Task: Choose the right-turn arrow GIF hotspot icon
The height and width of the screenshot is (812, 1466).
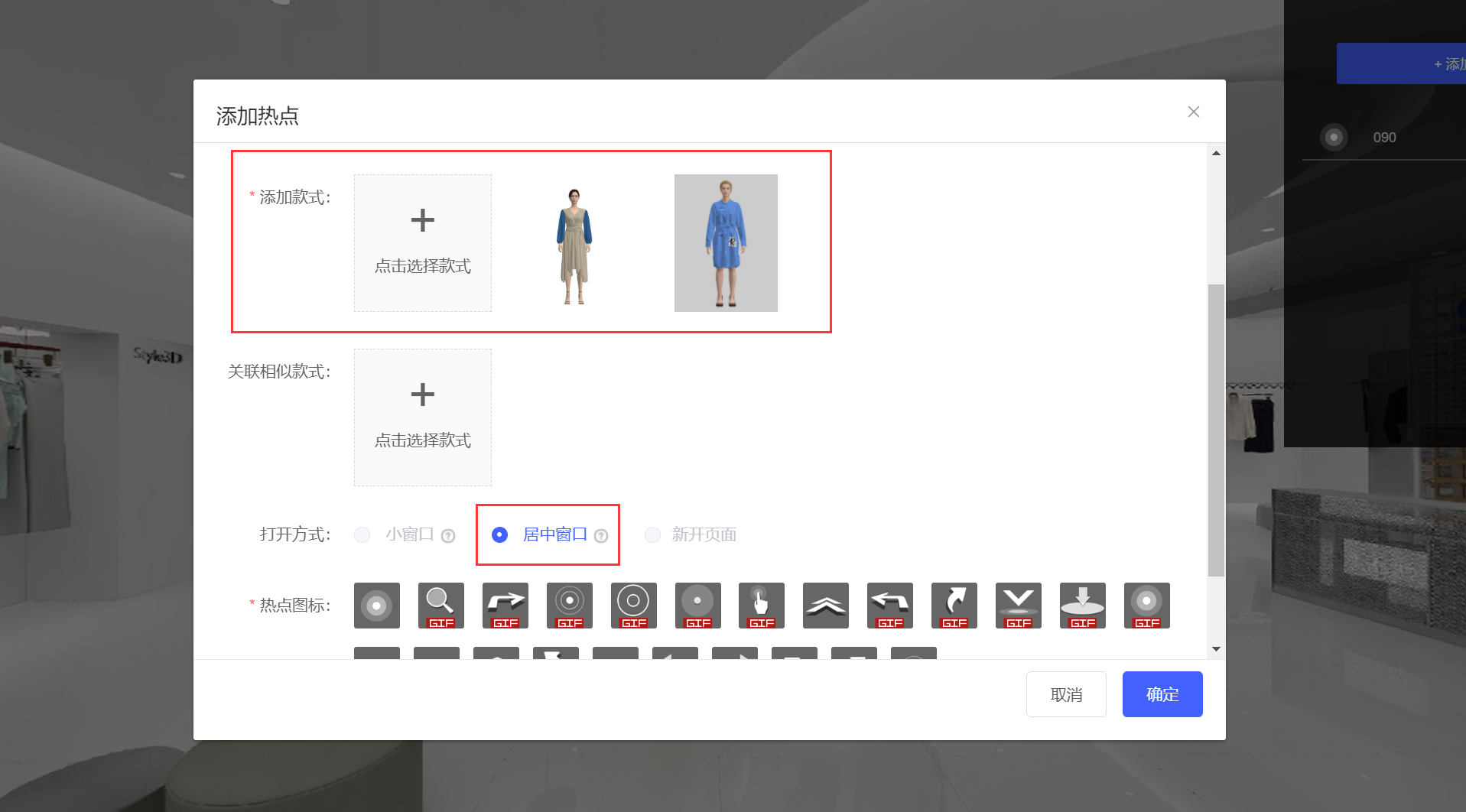Action: tap(505, 605)
